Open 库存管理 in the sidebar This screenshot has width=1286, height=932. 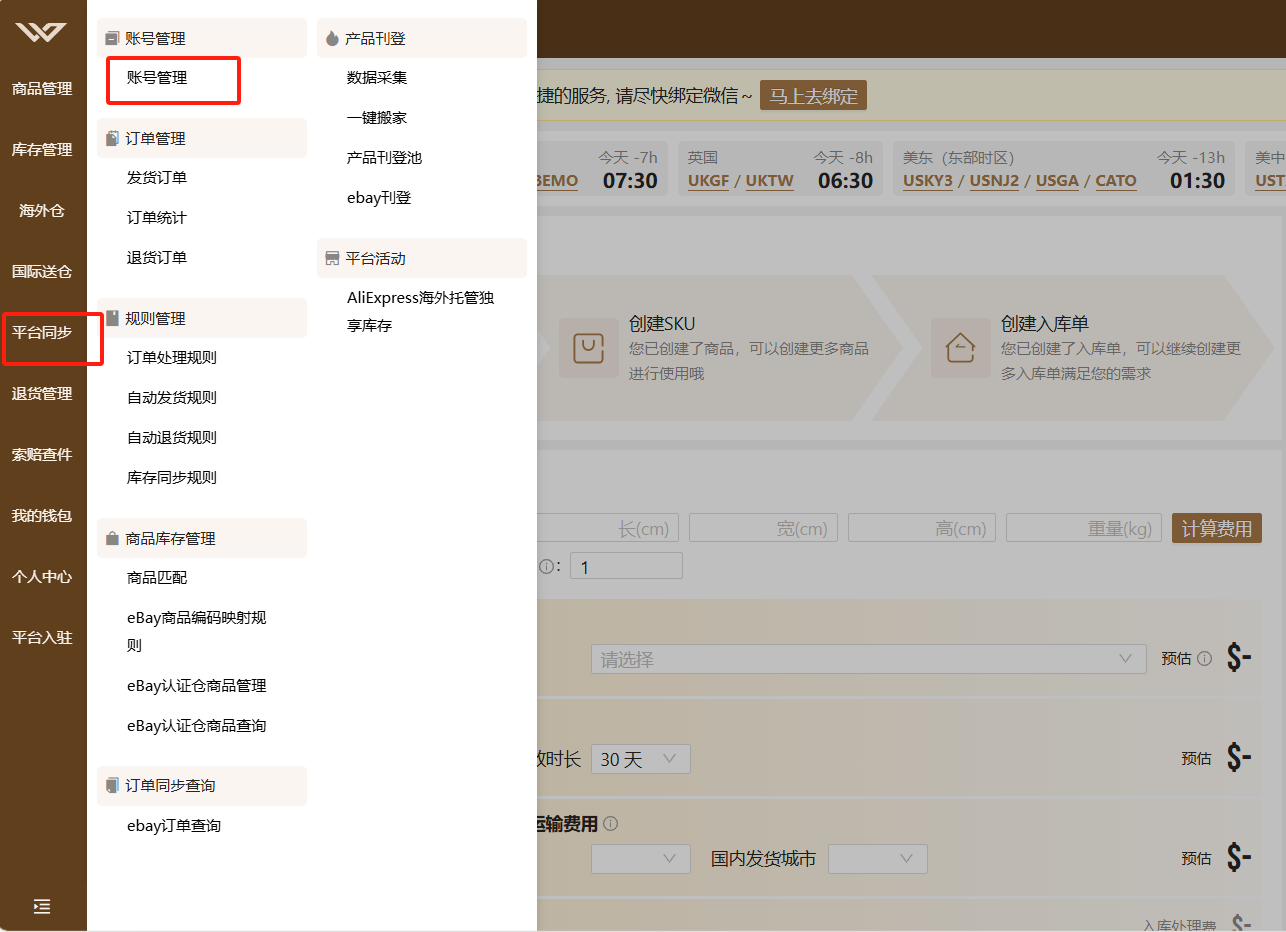(42, 150)
